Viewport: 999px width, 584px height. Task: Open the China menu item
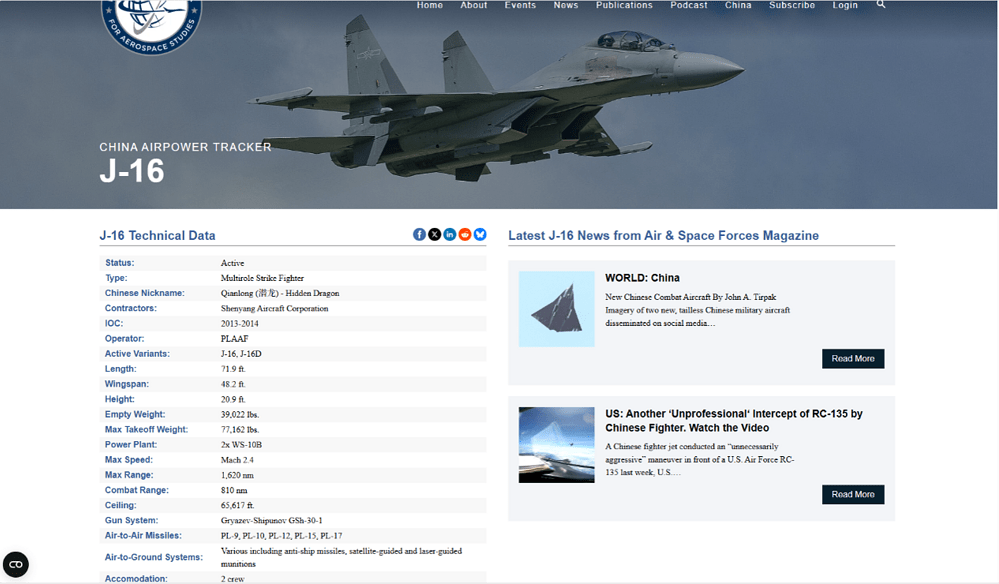(738, 5)
